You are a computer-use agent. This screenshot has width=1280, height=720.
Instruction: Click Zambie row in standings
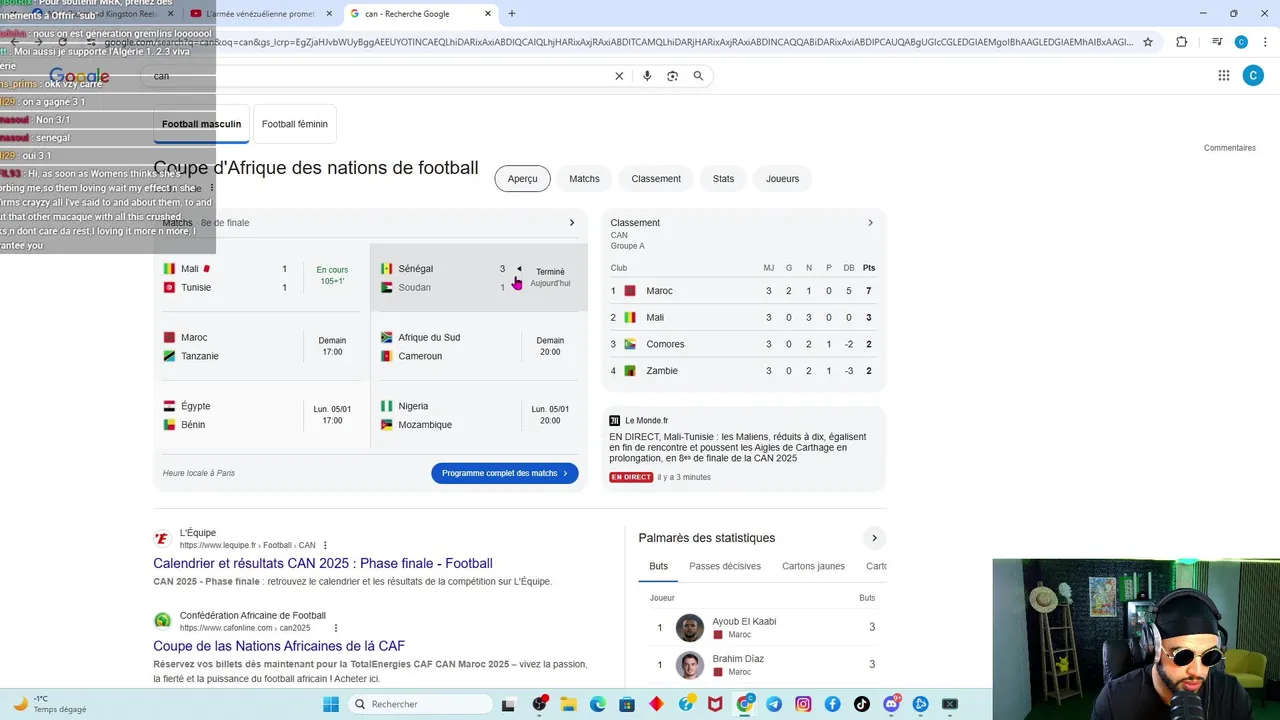point(743,371)
